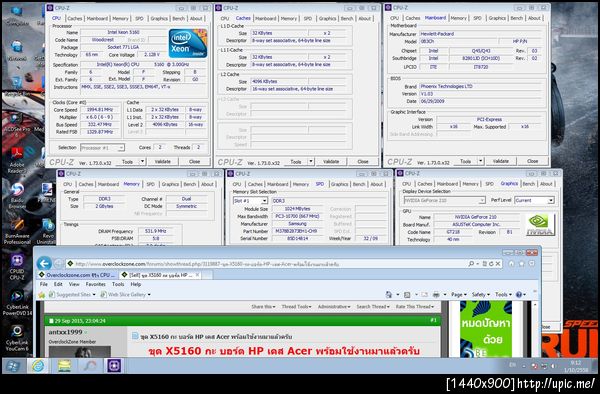This screenshot has height=394, width=600.
Task: Select Bench tab in Graphics CPU-Z window
Action: tap(528, 184)
